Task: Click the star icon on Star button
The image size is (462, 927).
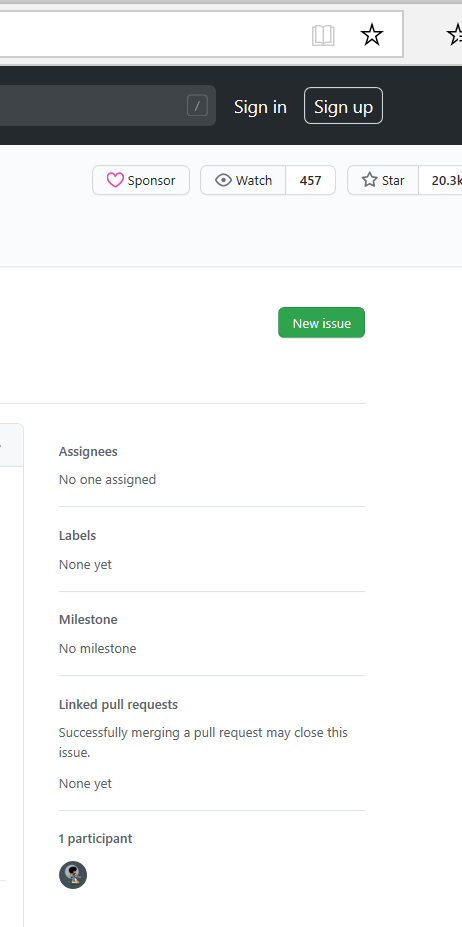Action: coord(370,180)
